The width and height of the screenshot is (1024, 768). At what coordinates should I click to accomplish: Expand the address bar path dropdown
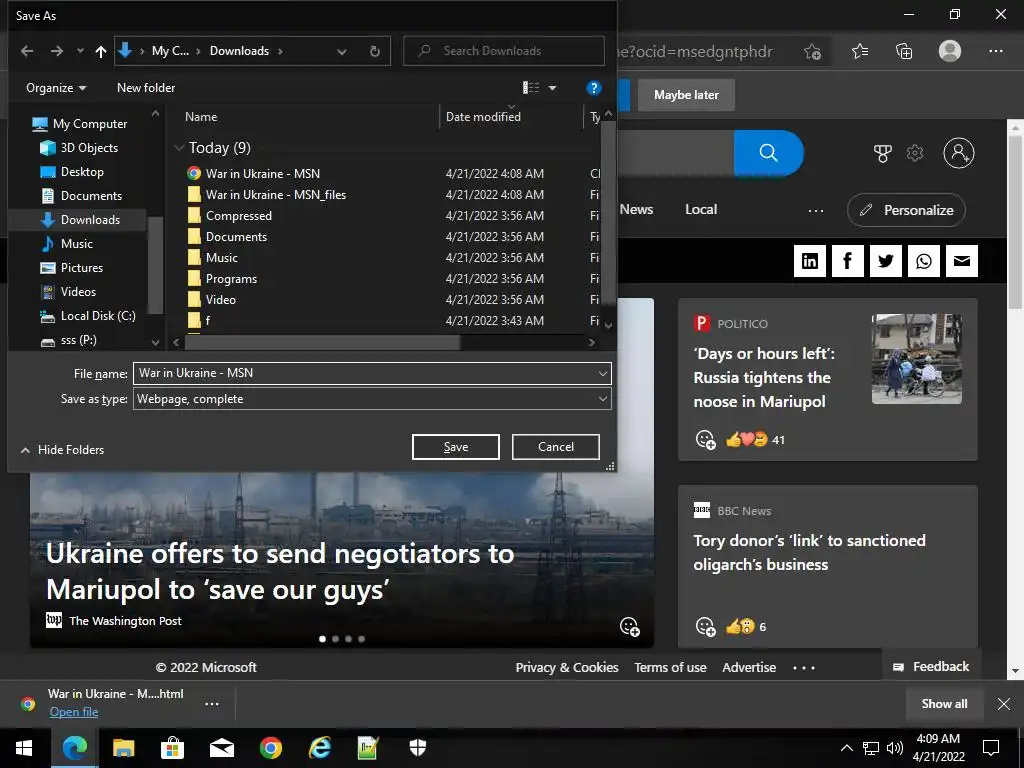(x=342, y=52)
